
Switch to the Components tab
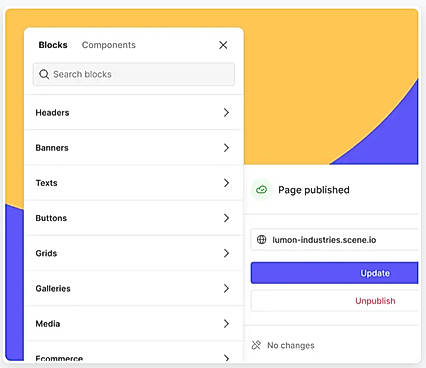pos(109,45)
